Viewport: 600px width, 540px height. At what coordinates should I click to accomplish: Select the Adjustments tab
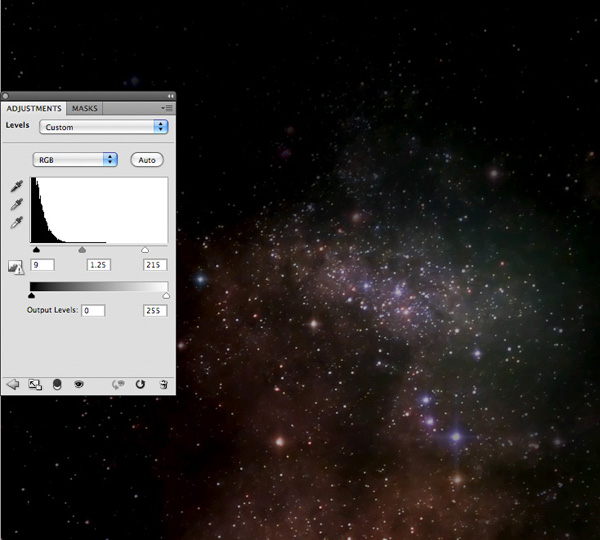click(x=34, y=108)
